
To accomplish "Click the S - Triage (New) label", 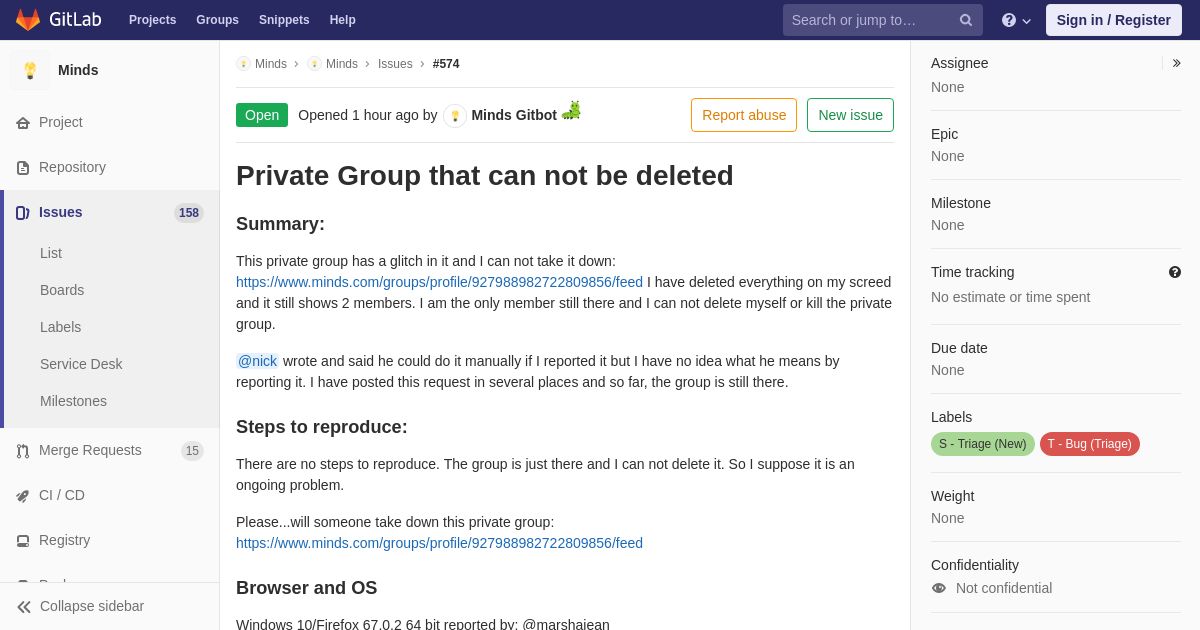I will [983, 444].
